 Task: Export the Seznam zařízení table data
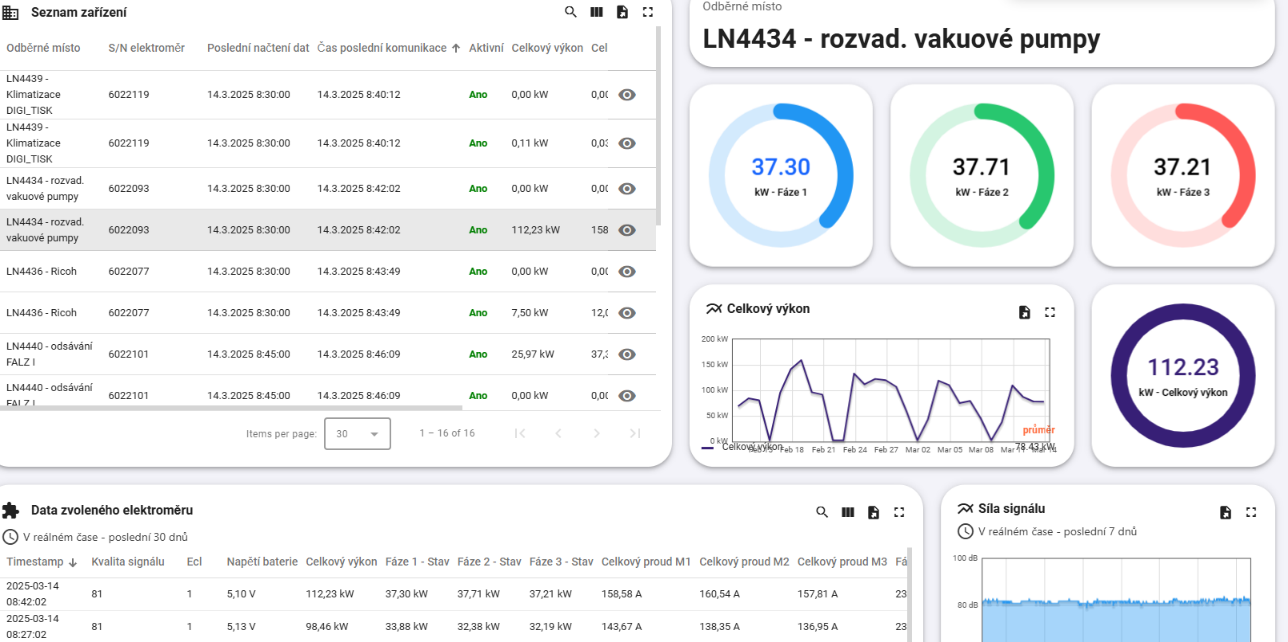pos(622,12)
